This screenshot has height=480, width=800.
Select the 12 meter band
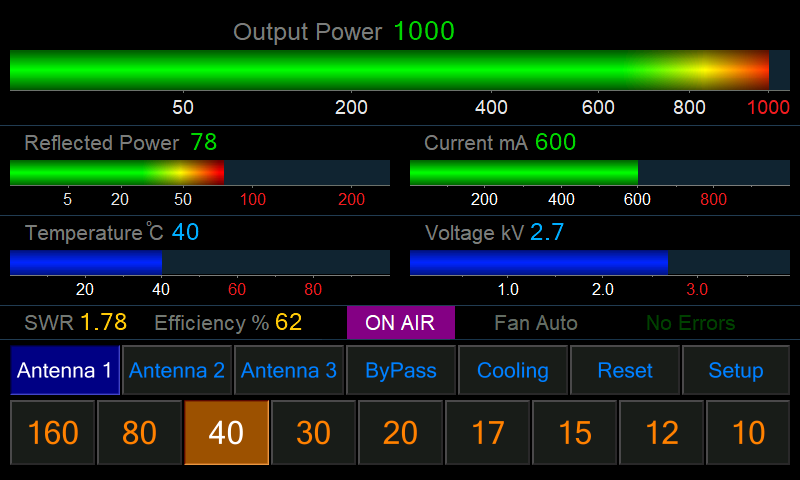(x=662, y=433)
